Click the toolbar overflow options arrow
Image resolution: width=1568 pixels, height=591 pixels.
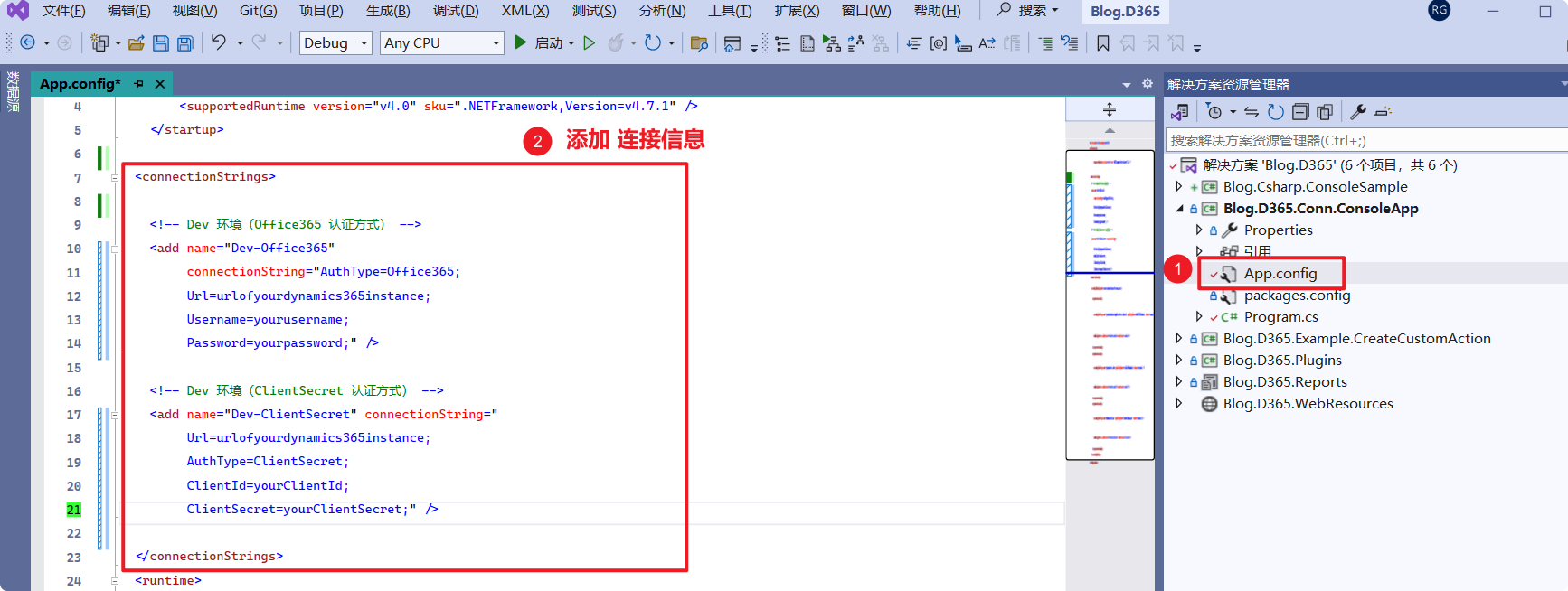tap(1197, 47)
